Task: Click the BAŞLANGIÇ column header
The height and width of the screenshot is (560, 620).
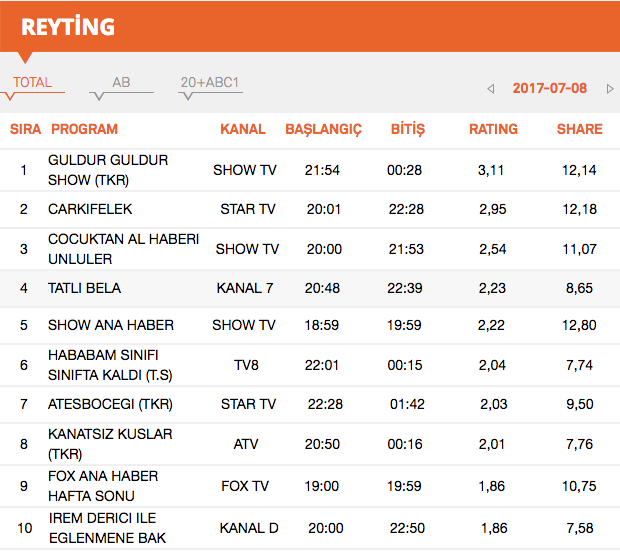Action: [x=323, y=129]
